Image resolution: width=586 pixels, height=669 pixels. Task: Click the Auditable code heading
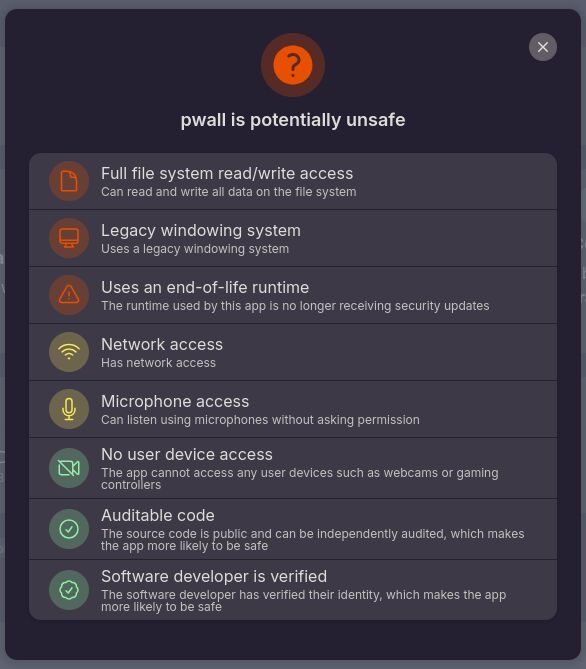tap(158, 515)
